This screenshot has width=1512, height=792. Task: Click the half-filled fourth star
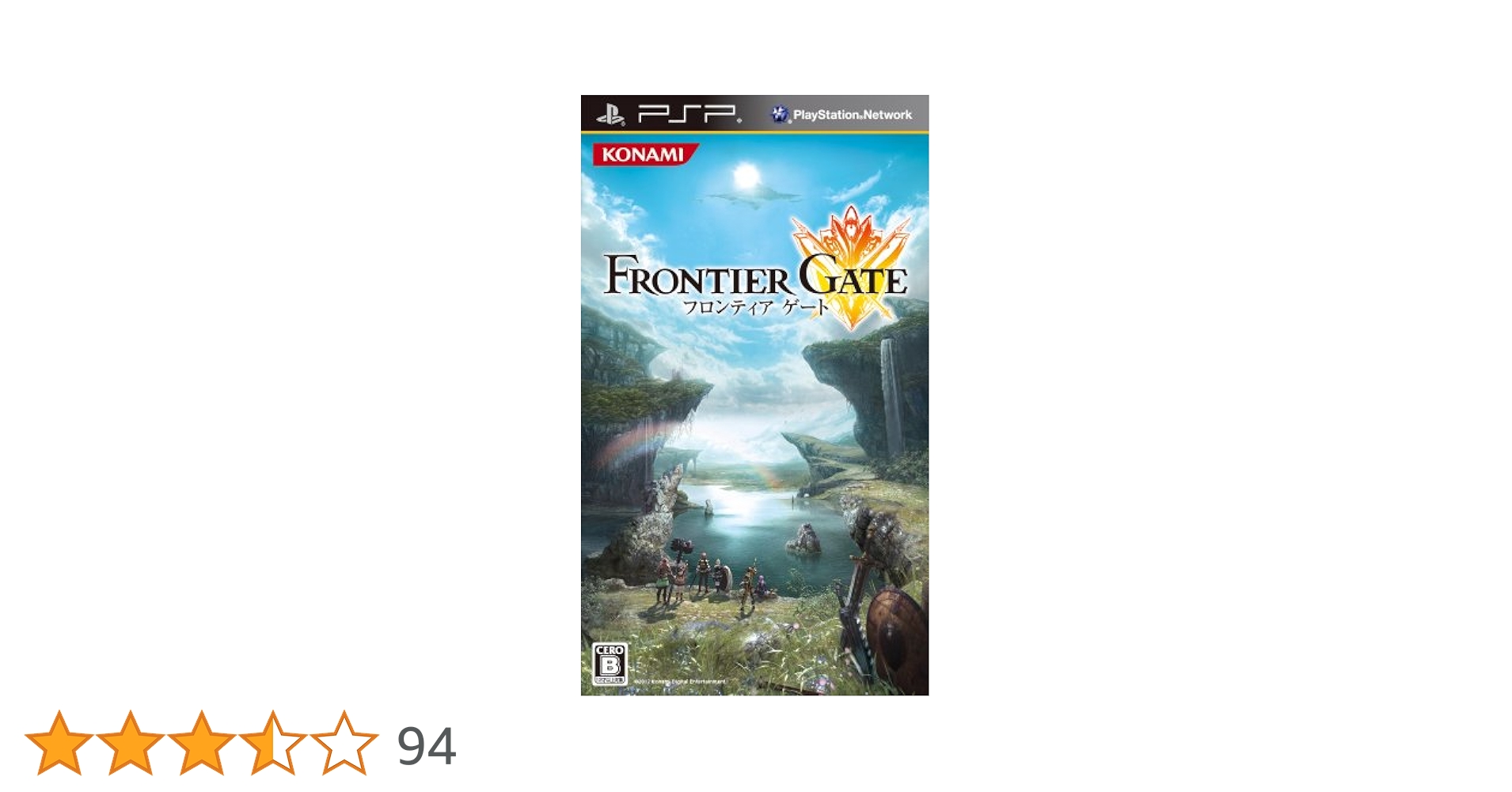[273, 743]
